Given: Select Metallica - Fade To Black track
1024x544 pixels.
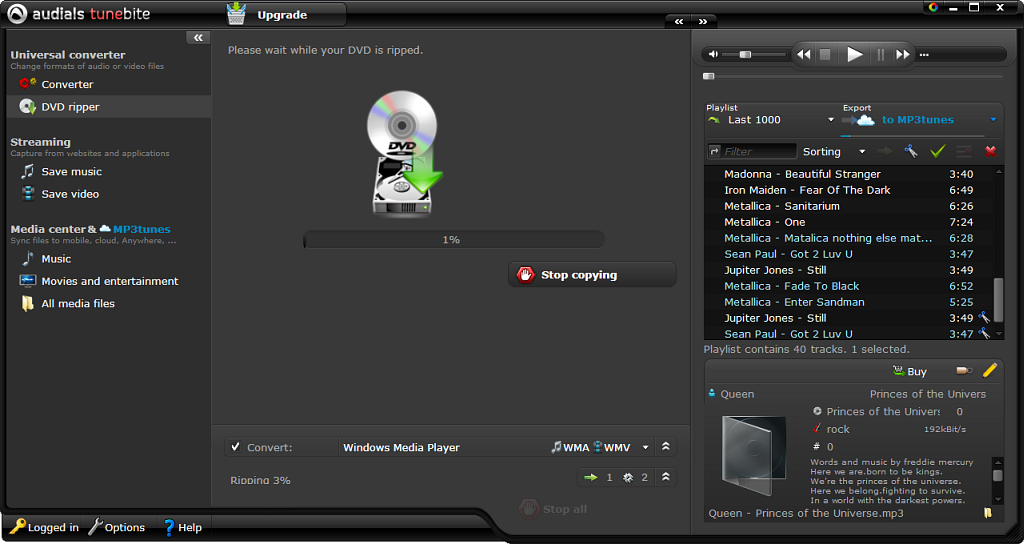Looking at the screenshot, I should [849, 286].
